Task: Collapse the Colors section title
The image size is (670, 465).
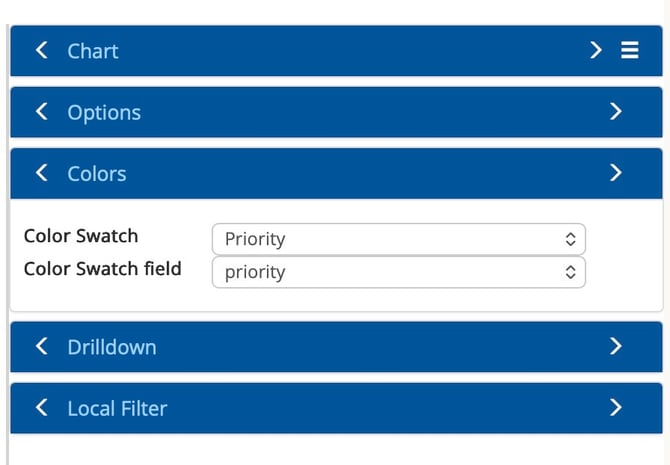Action: (97, 173)
